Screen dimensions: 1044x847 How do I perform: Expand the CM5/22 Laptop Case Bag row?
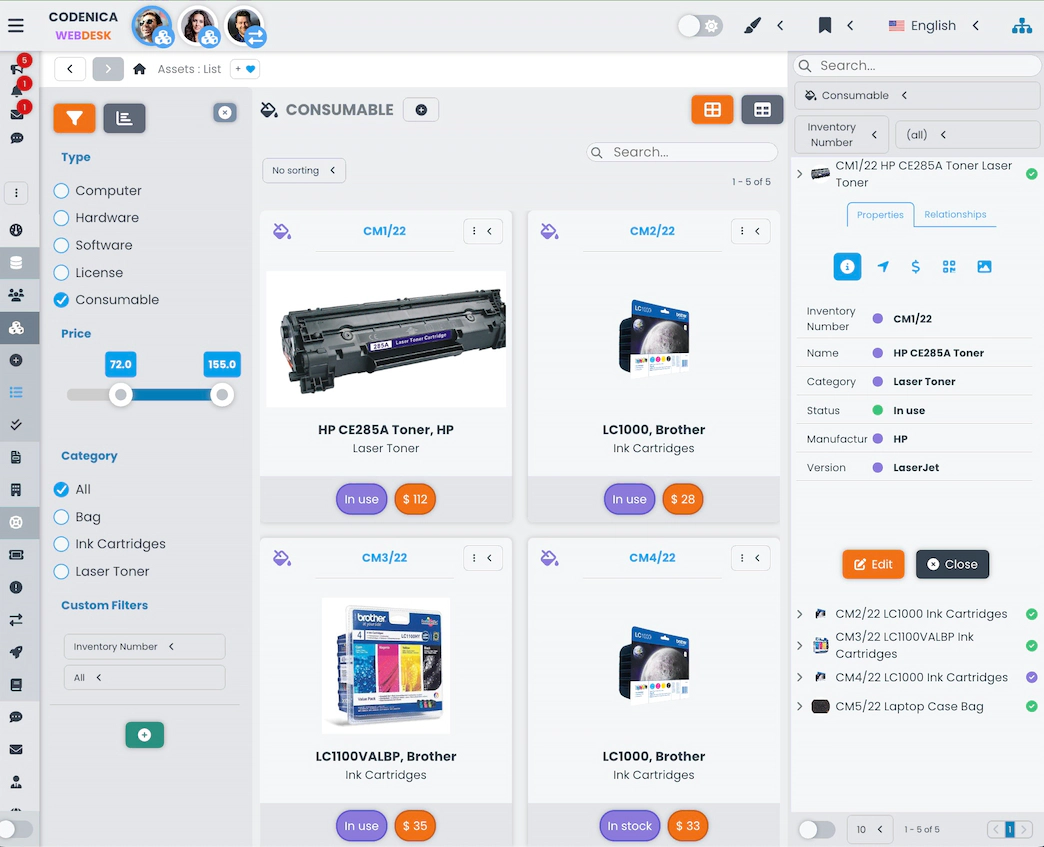[x=800, y=707]
